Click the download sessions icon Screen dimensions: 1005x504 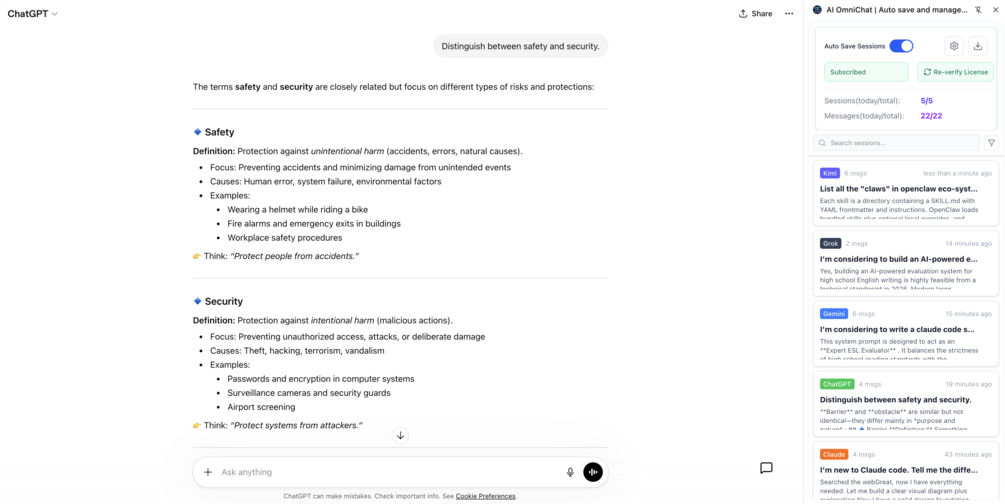click(x=977, y=46)
